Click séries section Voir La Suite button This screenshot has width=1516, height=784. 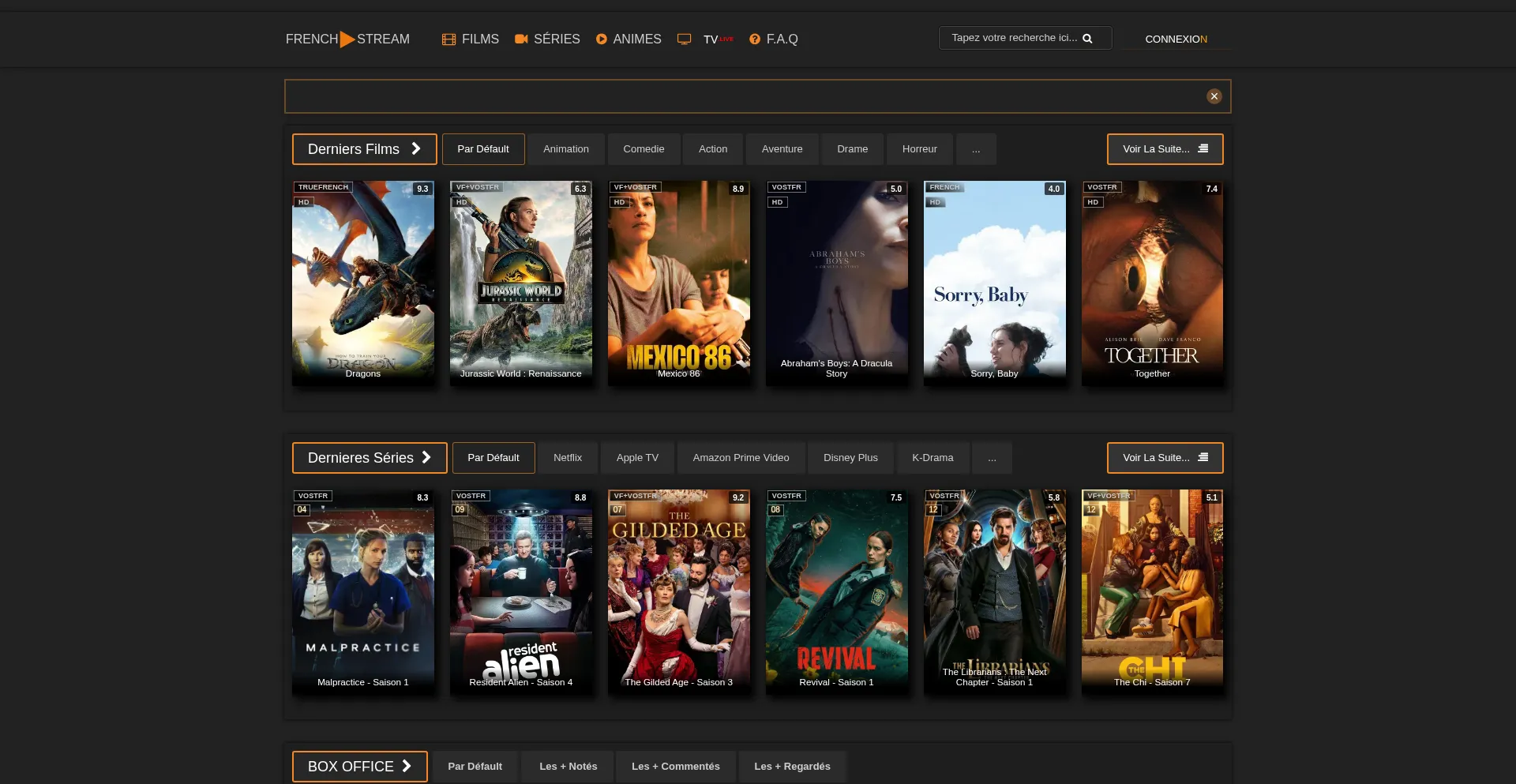coord(1165,458)
